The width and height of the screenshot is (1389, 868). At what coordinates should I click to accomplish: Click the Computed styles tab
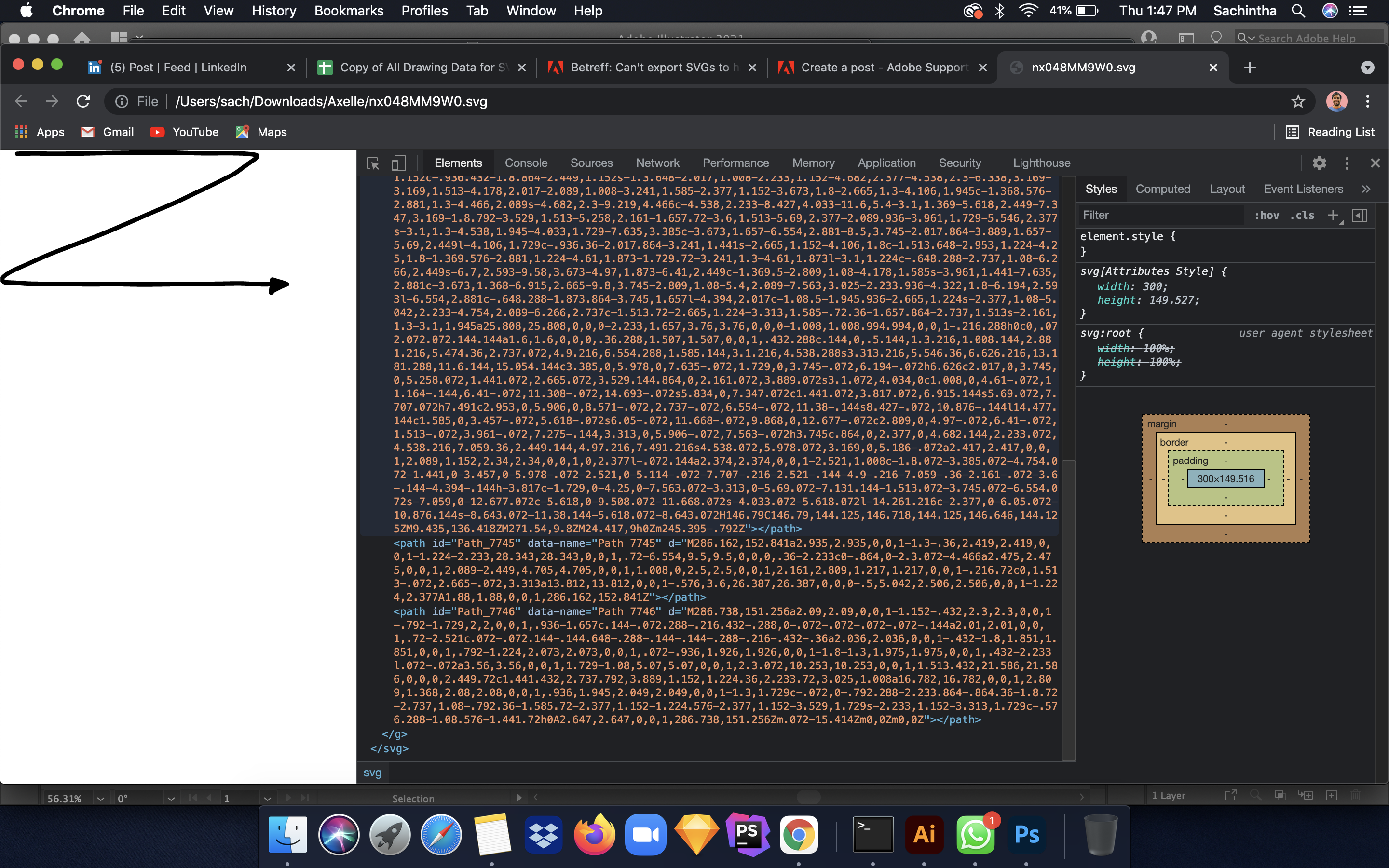(x=1162, y=189)
